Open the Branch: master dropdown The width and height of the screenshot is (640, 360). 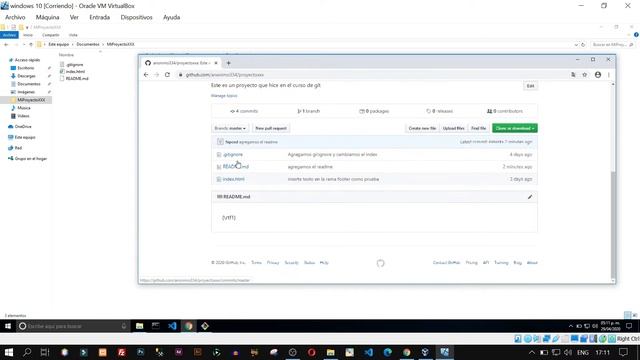click(x=230, y=128)
